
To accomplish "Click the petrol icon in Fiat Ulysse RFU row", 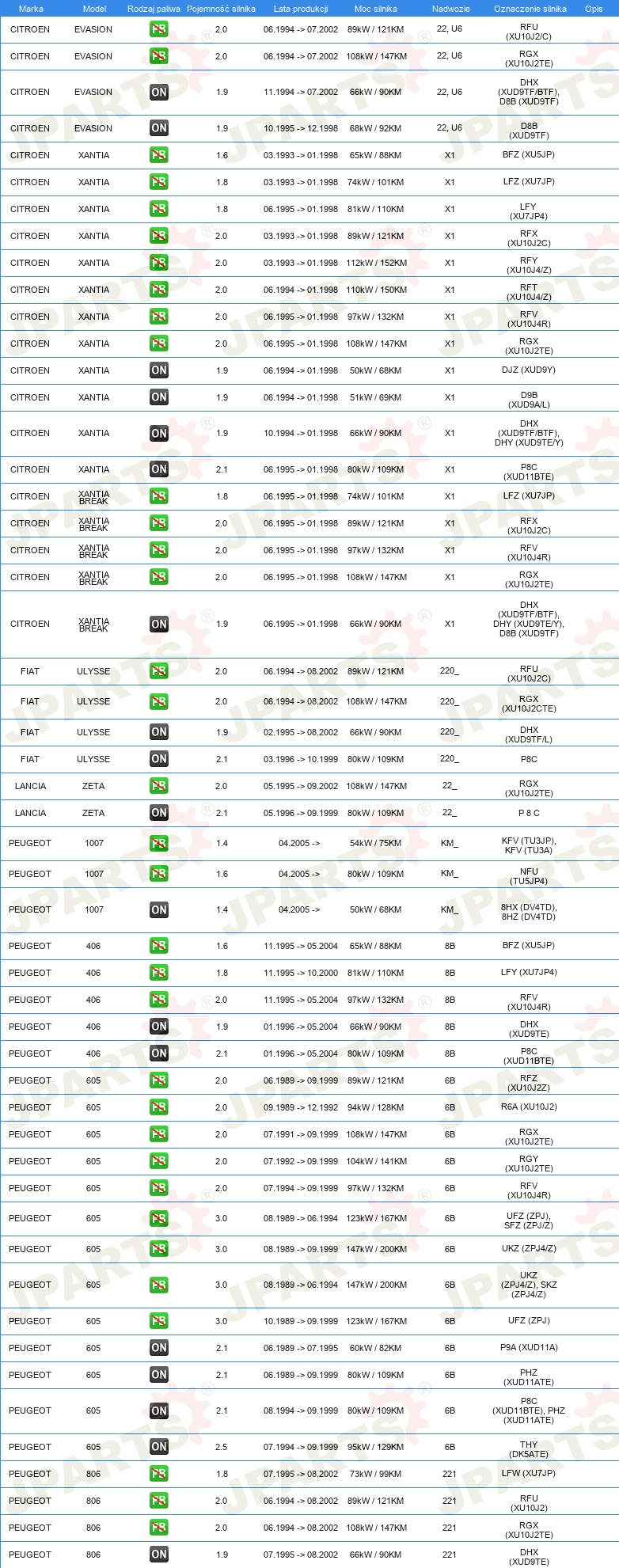I will pyautogui.click(x=159, y=671).
